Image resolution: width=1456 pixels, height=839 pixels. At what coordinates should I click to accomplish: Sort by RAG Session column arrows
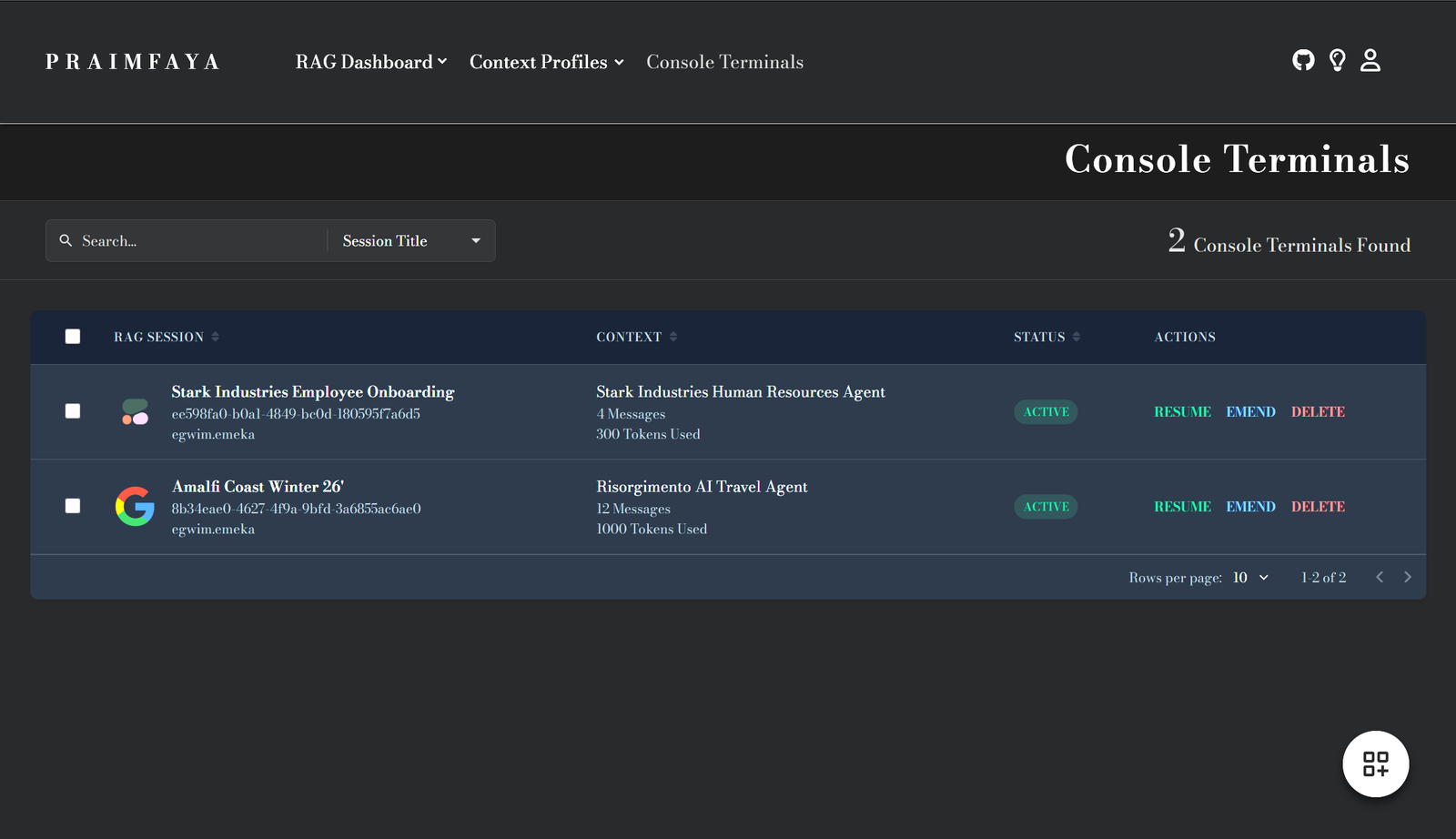click(216, 337)
